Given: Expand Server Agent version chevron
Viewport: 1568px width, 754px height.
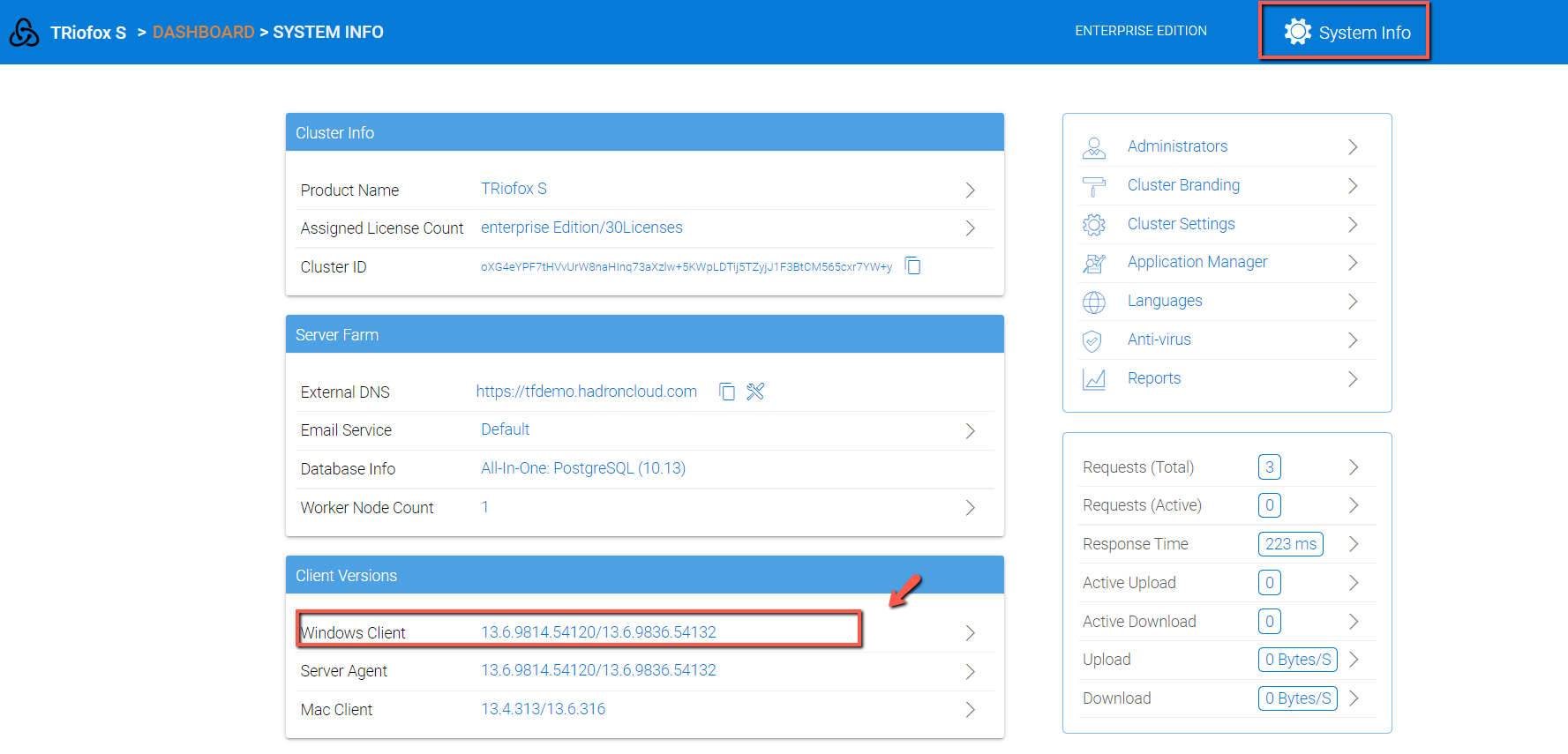Looking at the screenshot, I should [x=970, y=672].
